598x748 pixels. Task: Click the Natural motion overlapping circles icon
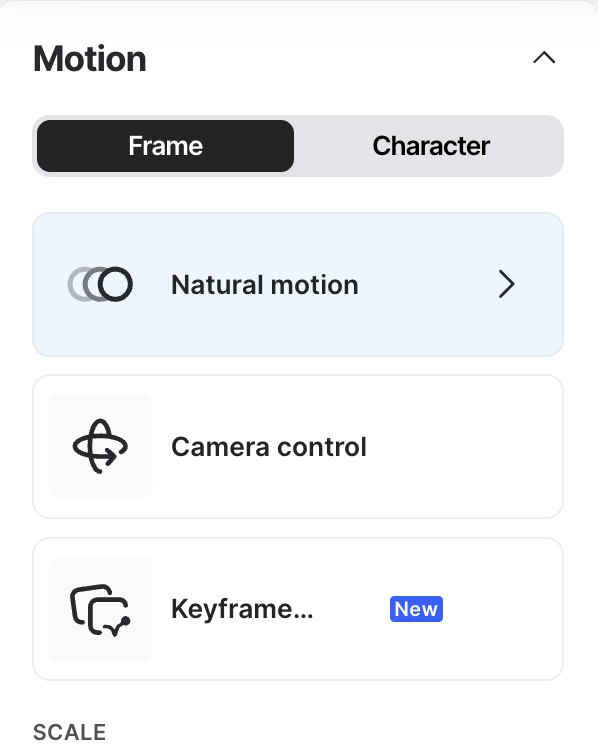(x=100, y=284)
